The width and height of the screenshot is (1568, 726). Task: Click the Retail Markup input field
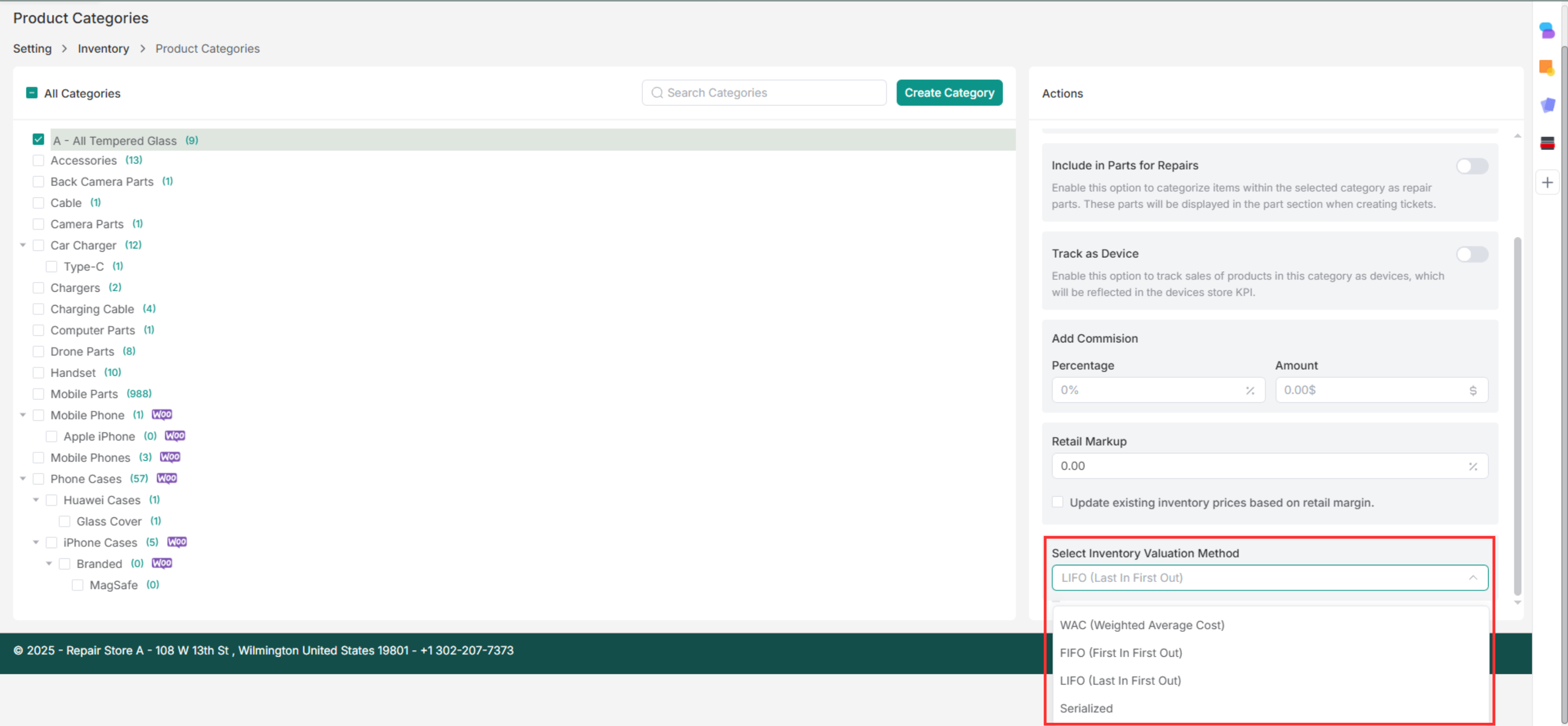click(x=1270, y=466)
